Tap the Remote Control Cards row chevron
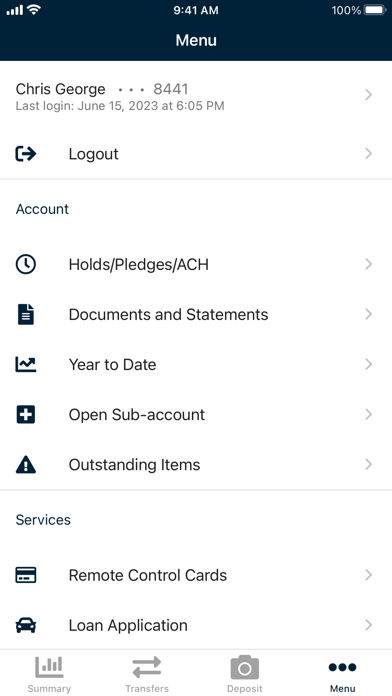The image size is (392, 696). 368,575
